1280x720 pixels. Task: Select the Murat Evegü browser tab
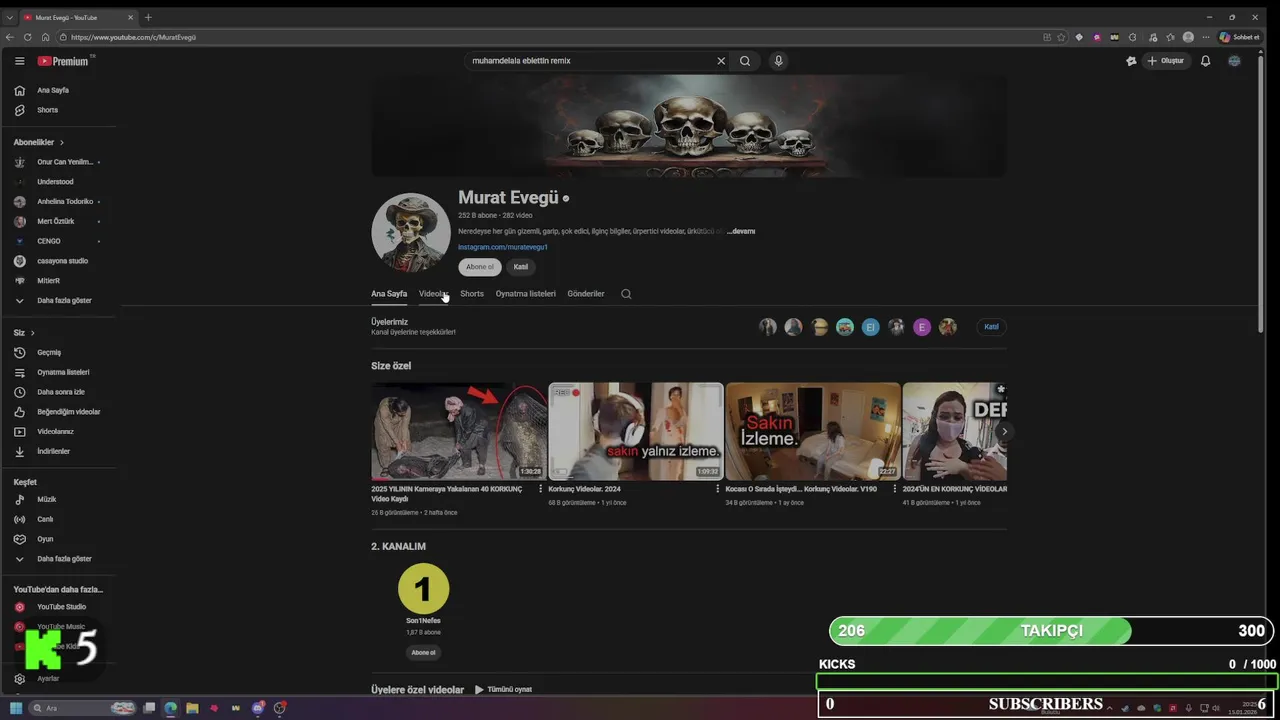[78, 17]
